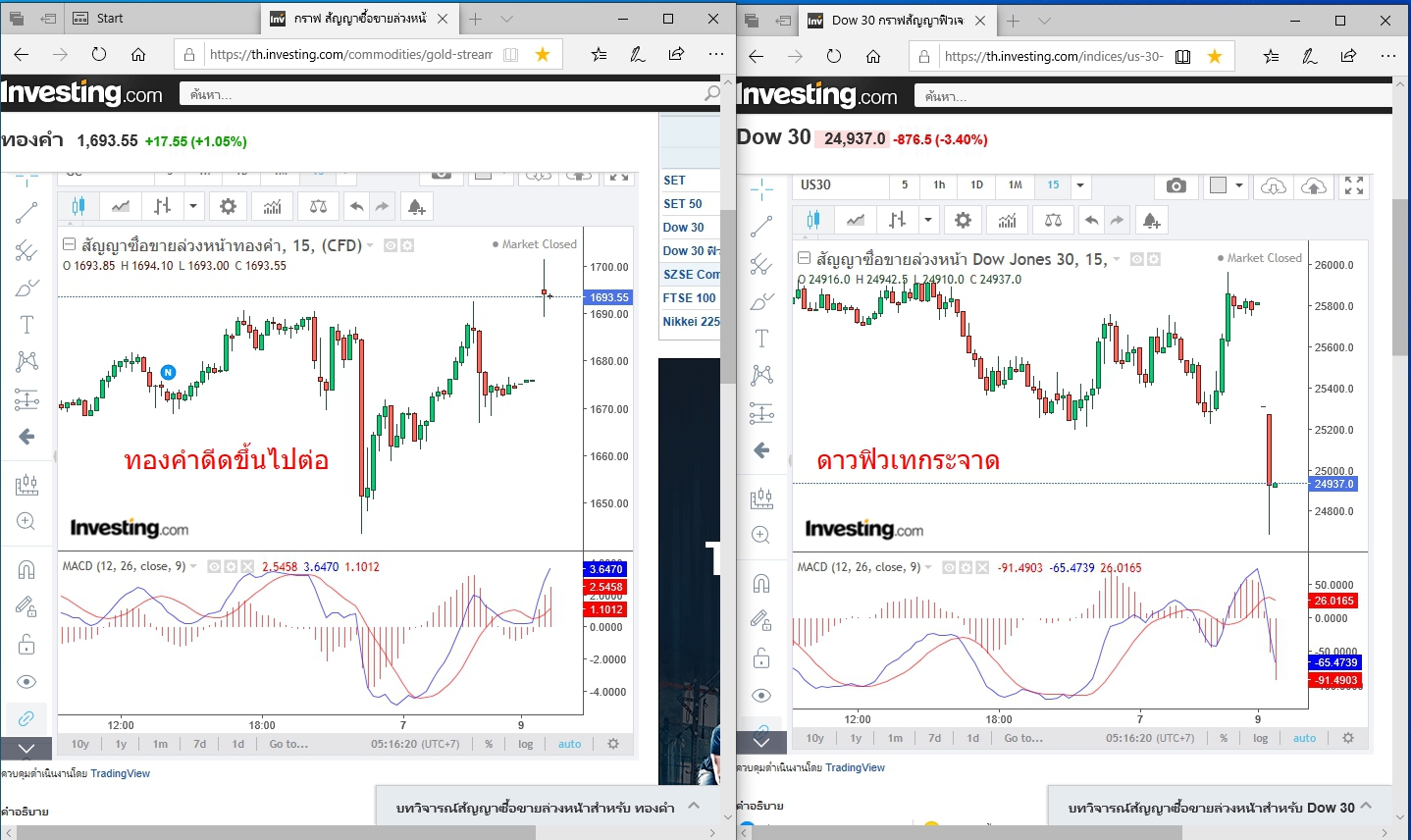Expand the interval dropdown next to 15 in Dow 30

tap(1080, 185)
